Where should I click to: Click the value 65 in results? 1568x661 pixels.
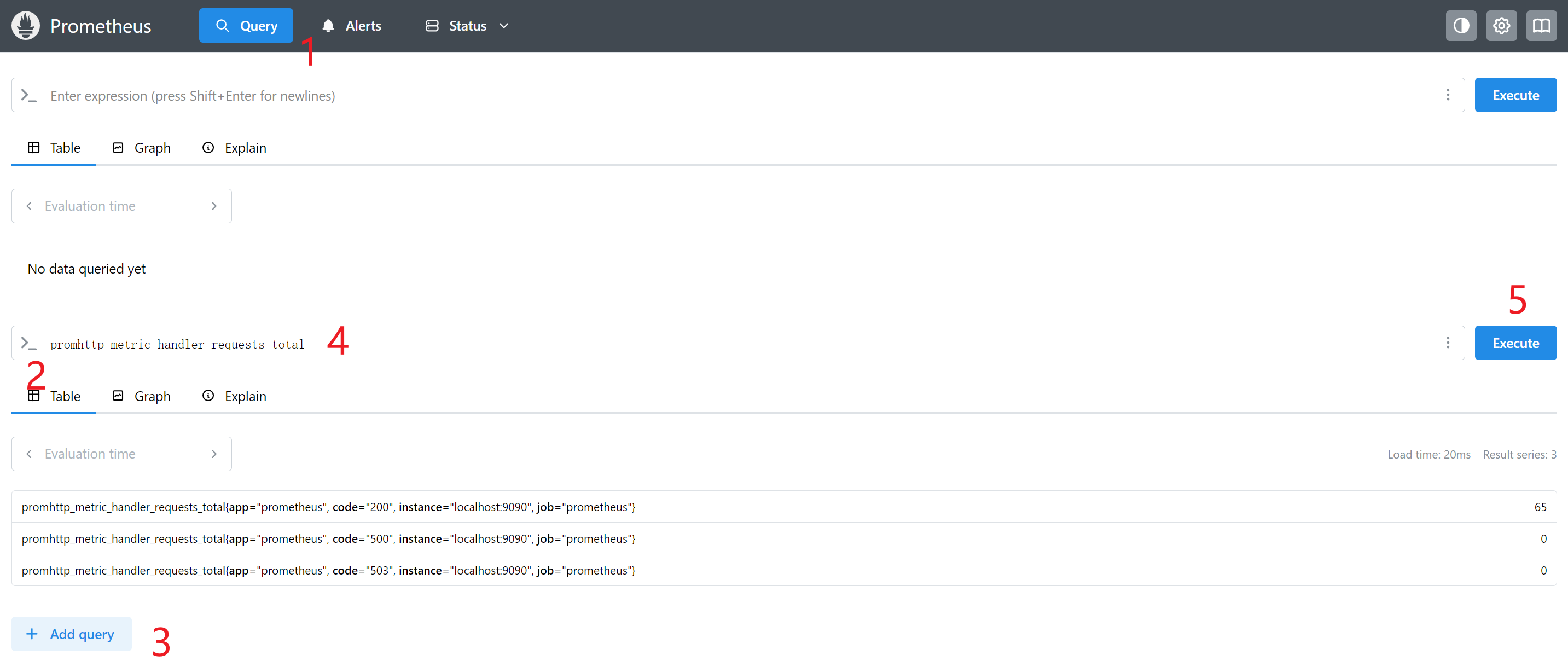1540,507
